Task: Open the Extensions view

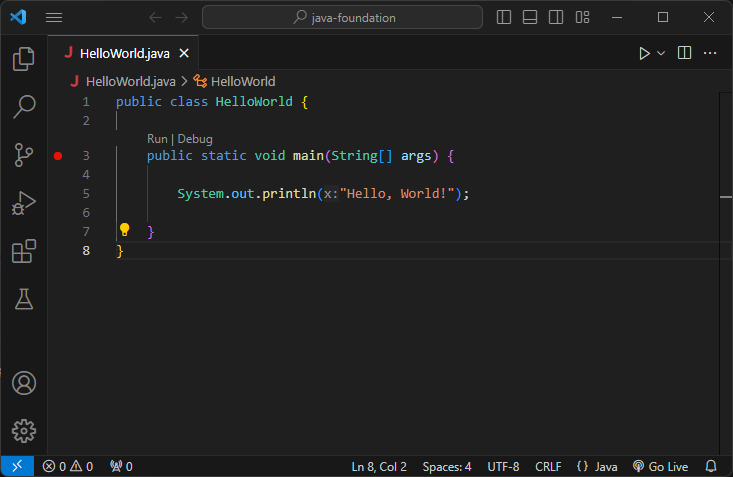Action: click(24, 251)
